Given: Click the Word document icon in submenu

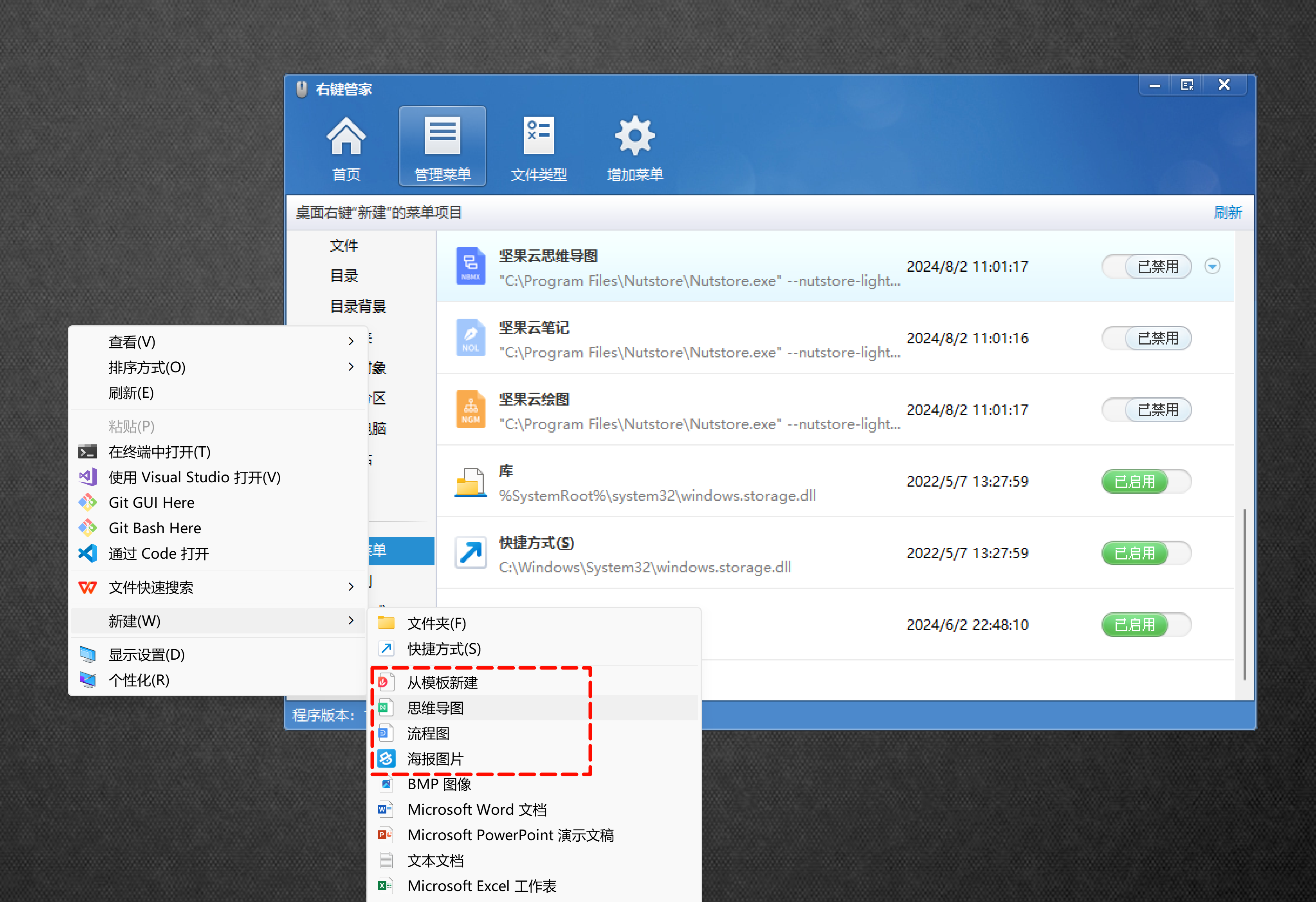Looking at the screenshot, I should (x=386, y=810).
